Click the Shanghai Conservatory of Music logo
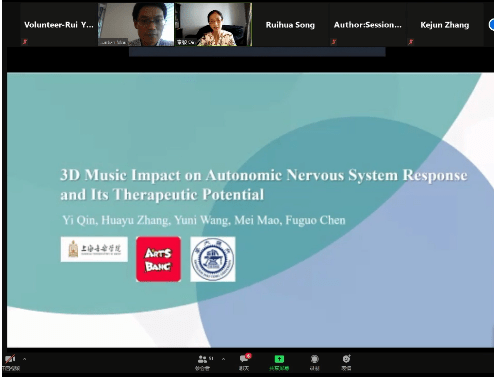495x377 pixels. 94,249
